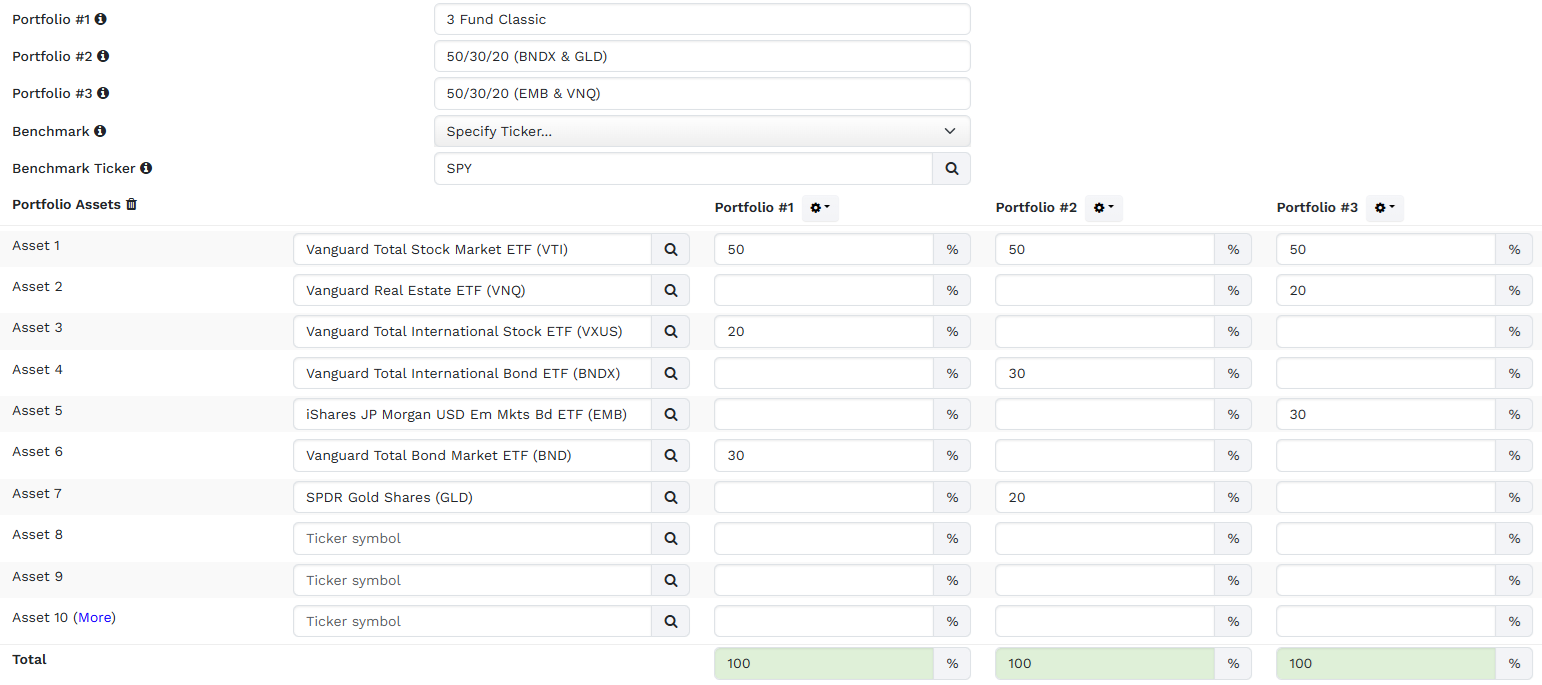Click Portfolio #2 allocation field for VTI

[1105, 249]
